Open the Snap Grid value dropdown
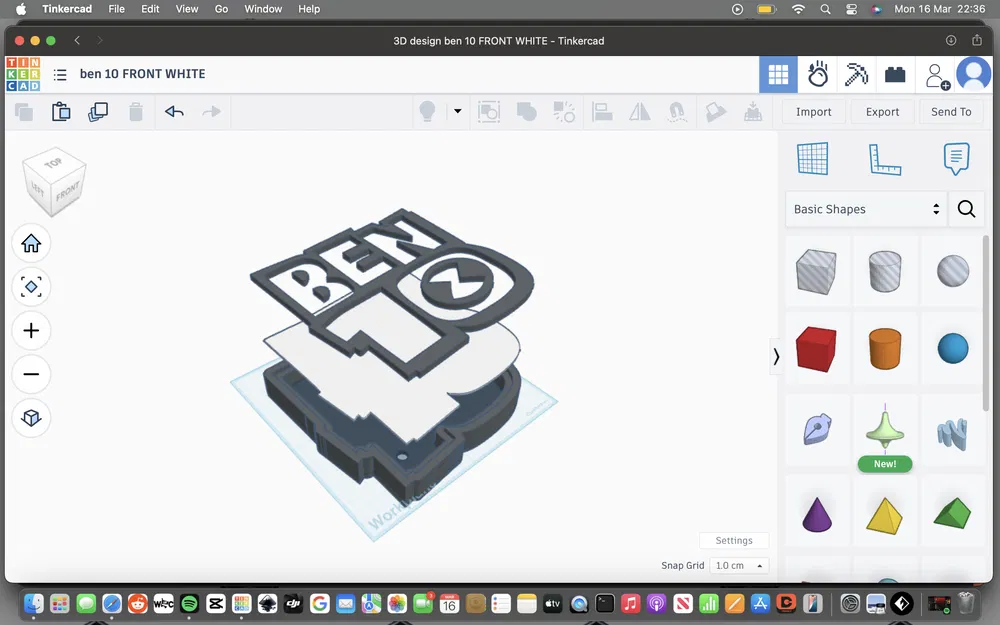Screen dimensions: 1000x625 [x=739, y=565]
